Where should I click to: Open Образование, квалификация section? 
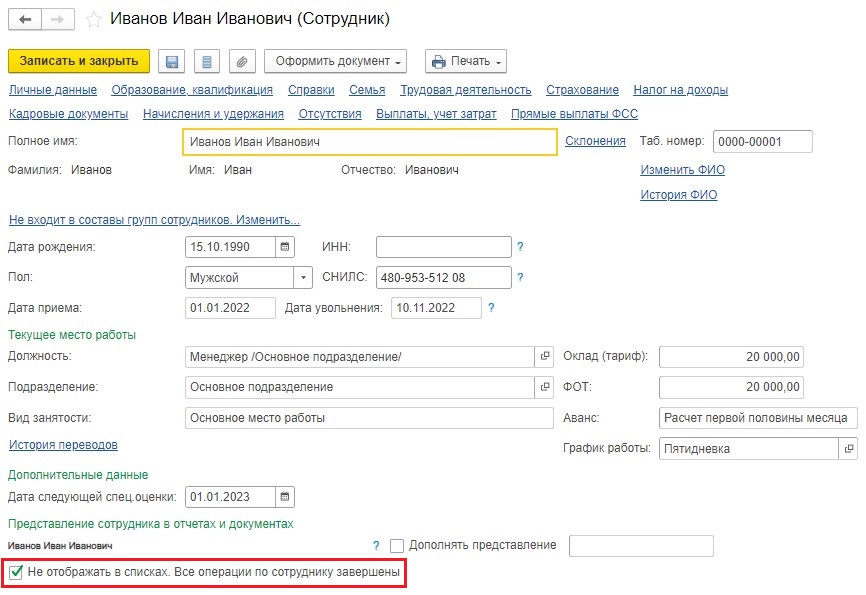click(x=192, y=90)
